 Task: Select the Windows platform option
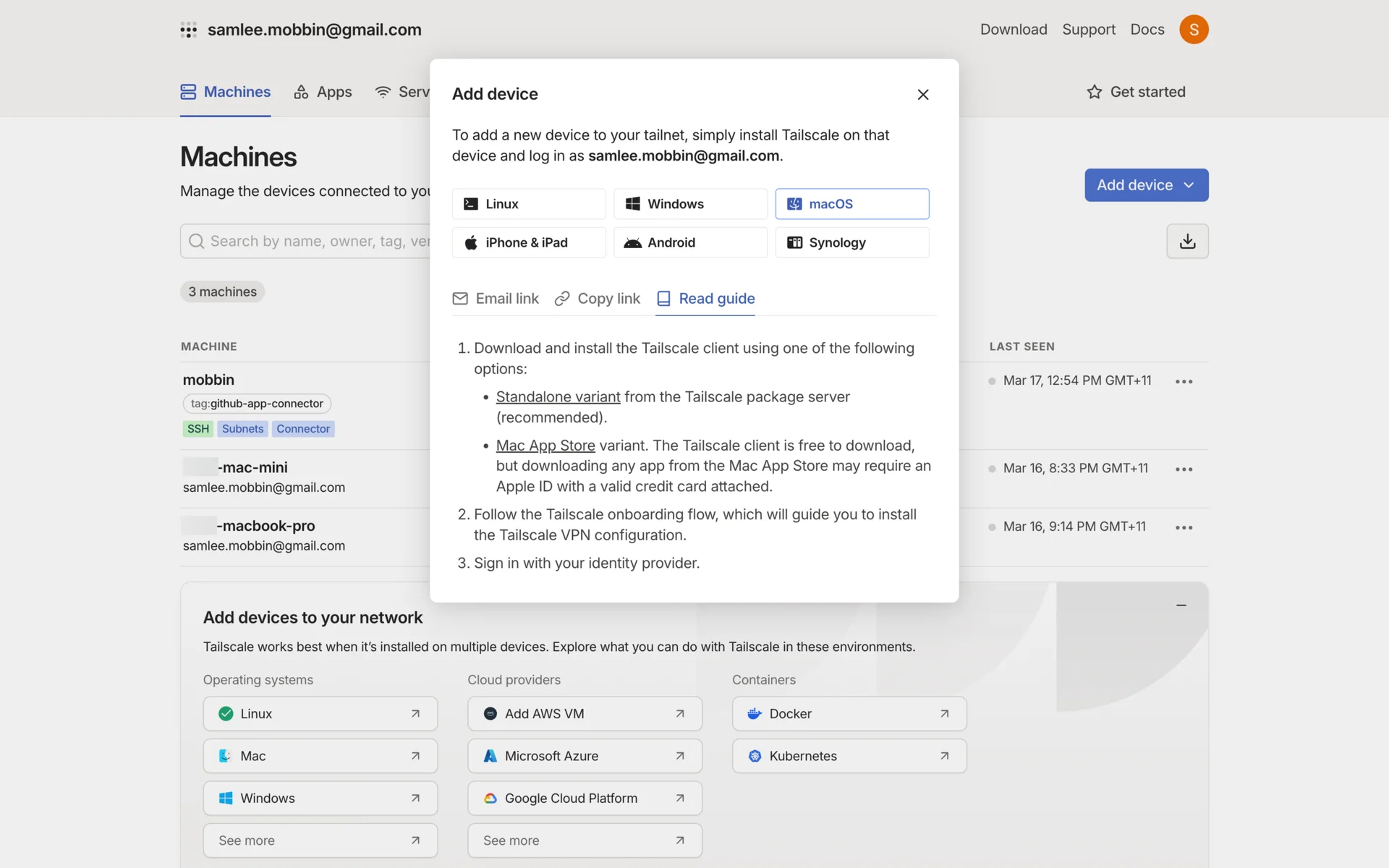(x=689, y=204)
